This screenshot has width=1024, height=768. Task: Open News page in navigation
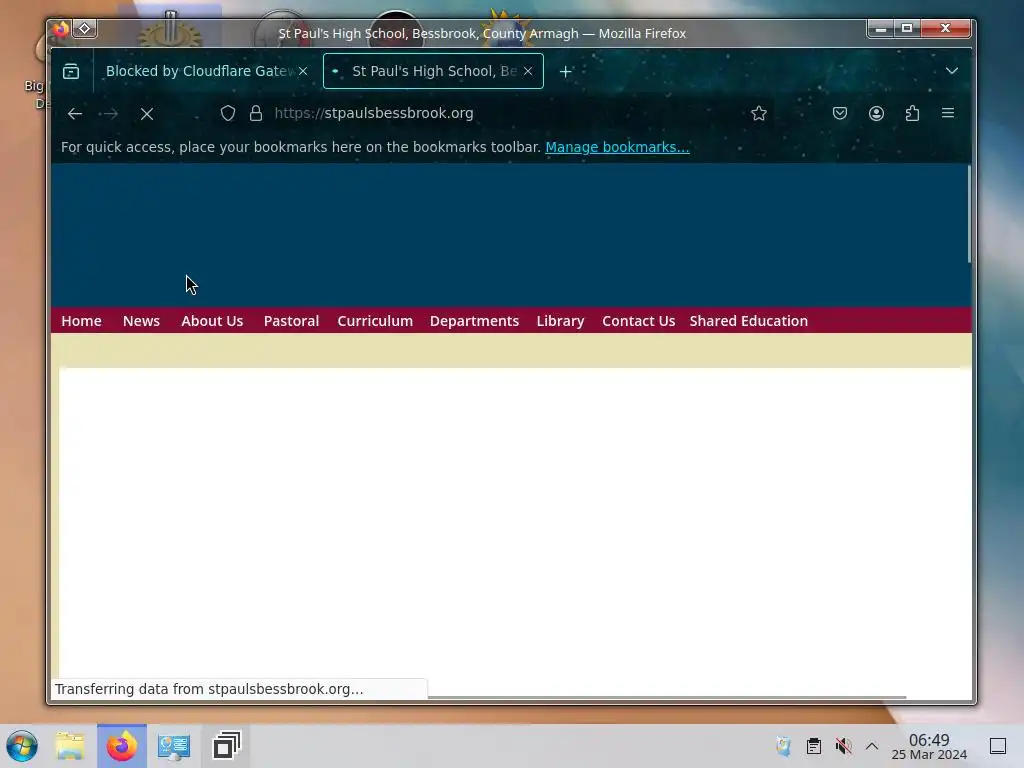(141, 321)
